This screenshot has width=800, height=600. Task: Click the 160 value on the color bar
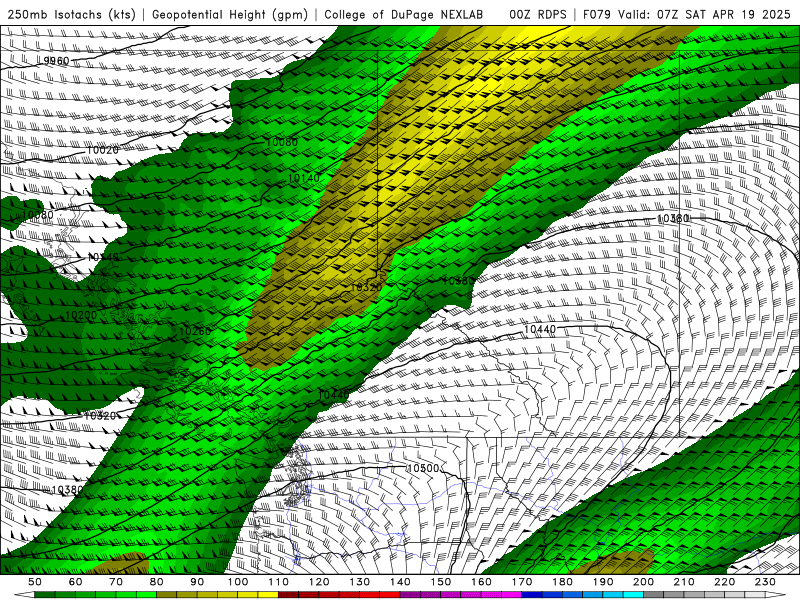click(x=481, y=582)
